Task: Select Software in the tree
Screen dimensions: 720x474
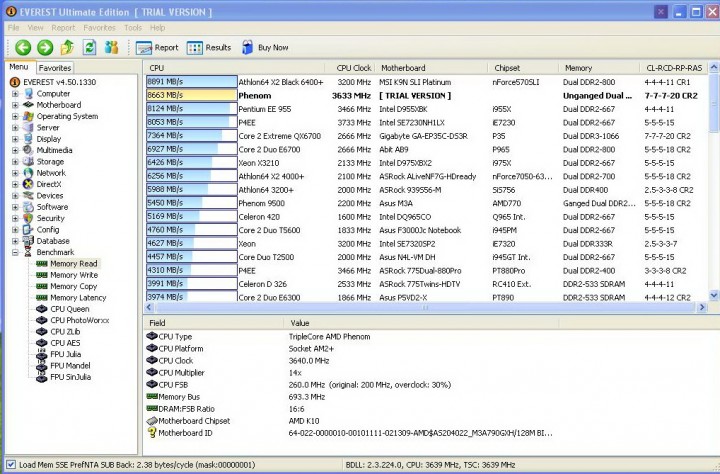Action: 52,207
